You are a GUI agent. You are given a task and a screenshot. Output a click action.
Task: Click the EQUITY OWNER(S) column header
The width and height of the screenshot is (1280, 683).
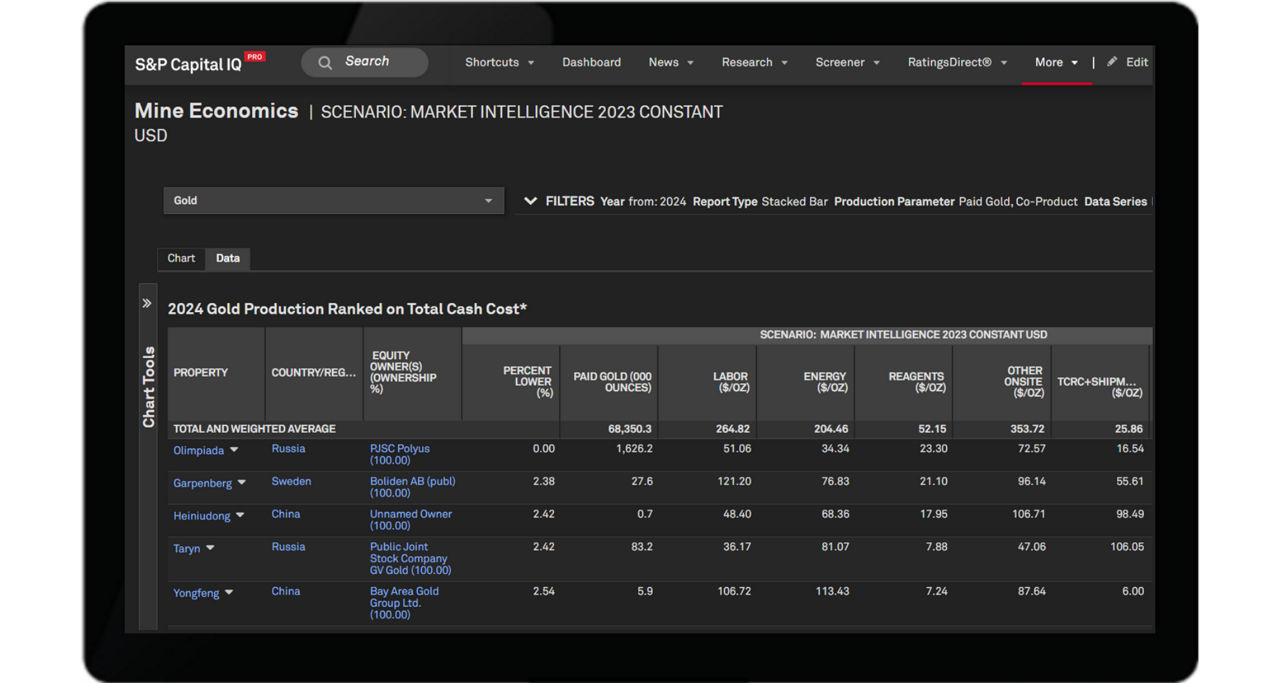coord(412,373)
